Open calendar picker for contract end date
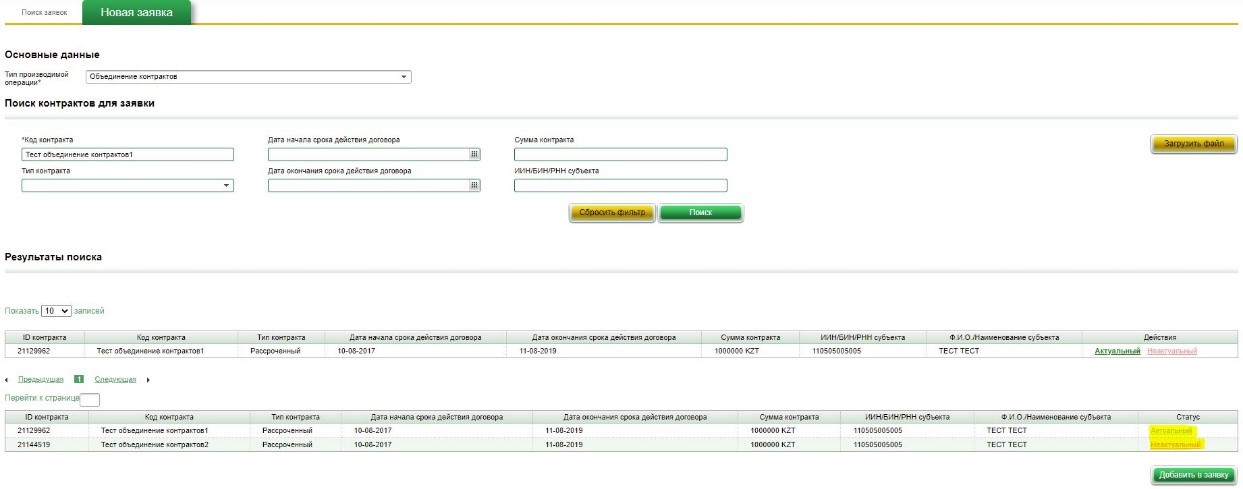The width and height of the screenshot is (1243, 489). click(x=474, y=185)
